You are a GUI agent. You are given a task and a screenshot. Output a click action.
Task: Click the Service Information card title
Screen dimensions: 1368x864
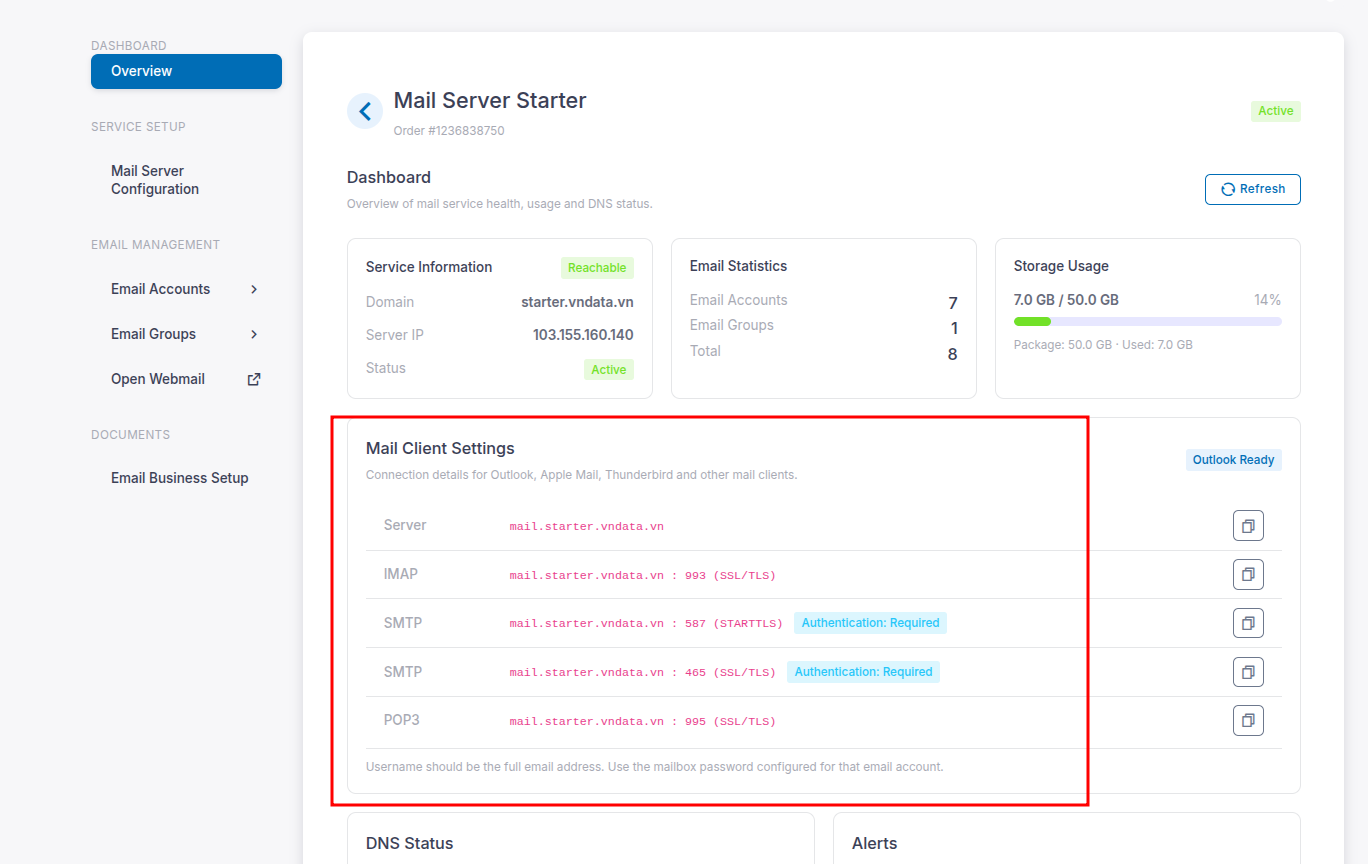[429, 267]
